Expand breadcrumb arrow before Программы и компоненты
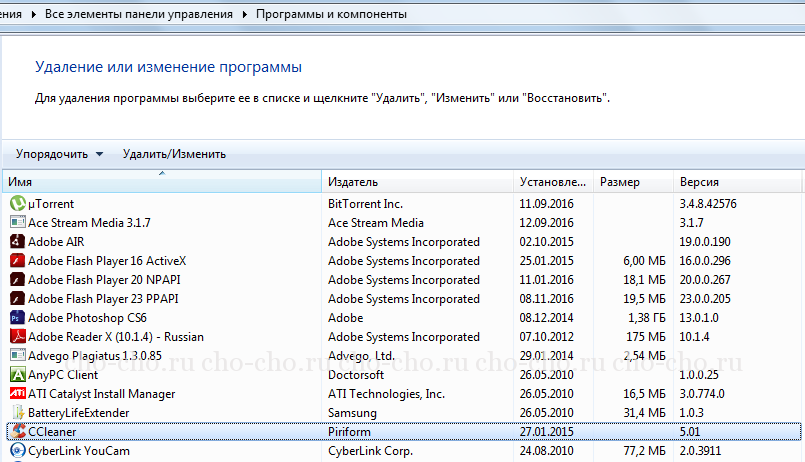 246,15
